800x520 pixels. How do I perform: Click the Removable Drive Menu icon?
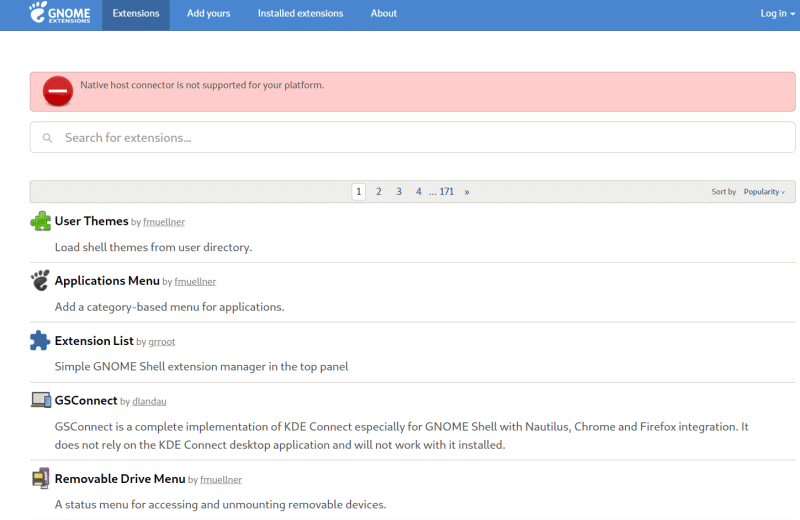coord(40,479)
